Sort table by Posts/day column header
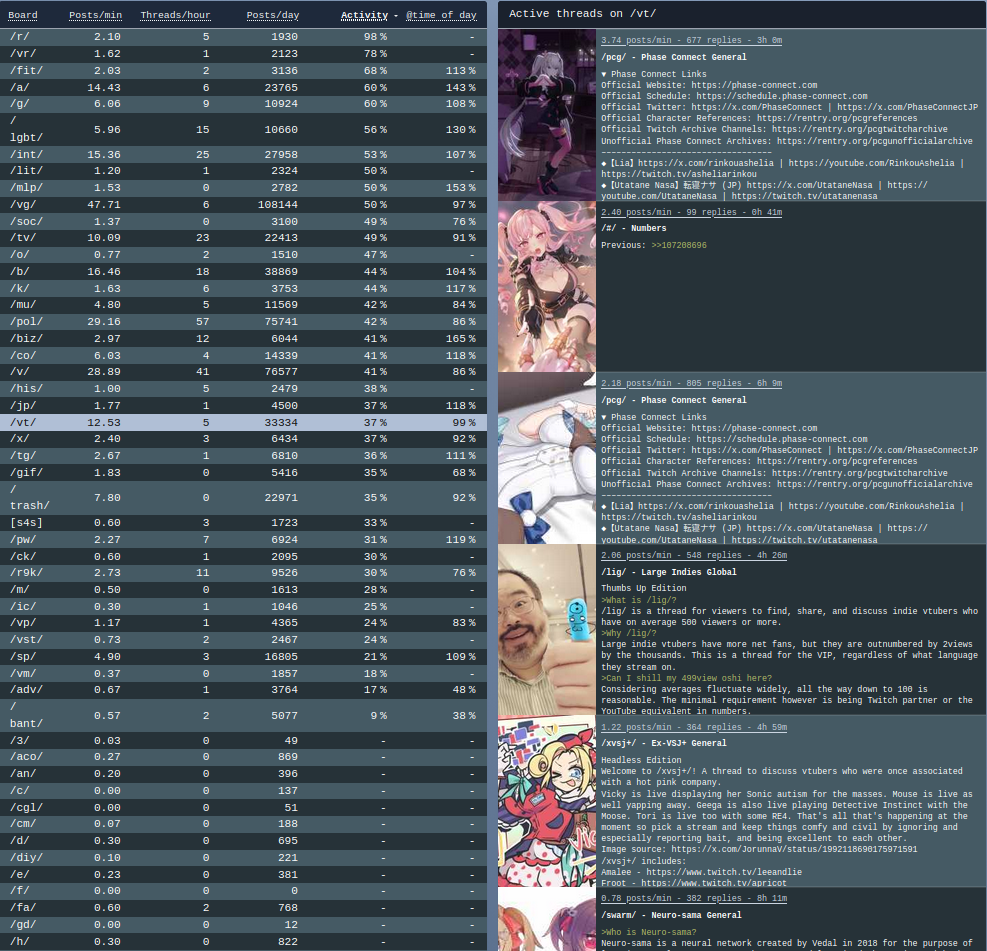 273,15
